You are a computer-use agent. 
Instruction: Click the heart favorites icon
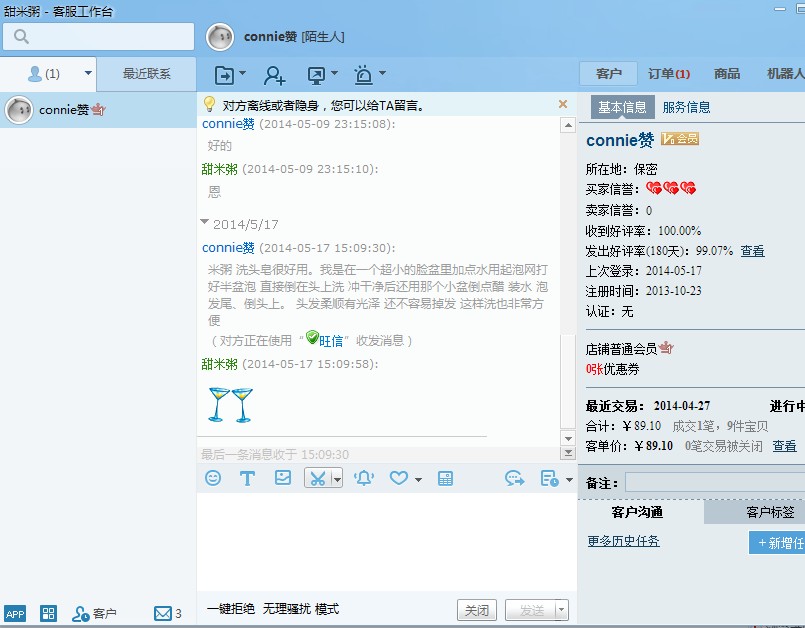click(x=398, y=479)
